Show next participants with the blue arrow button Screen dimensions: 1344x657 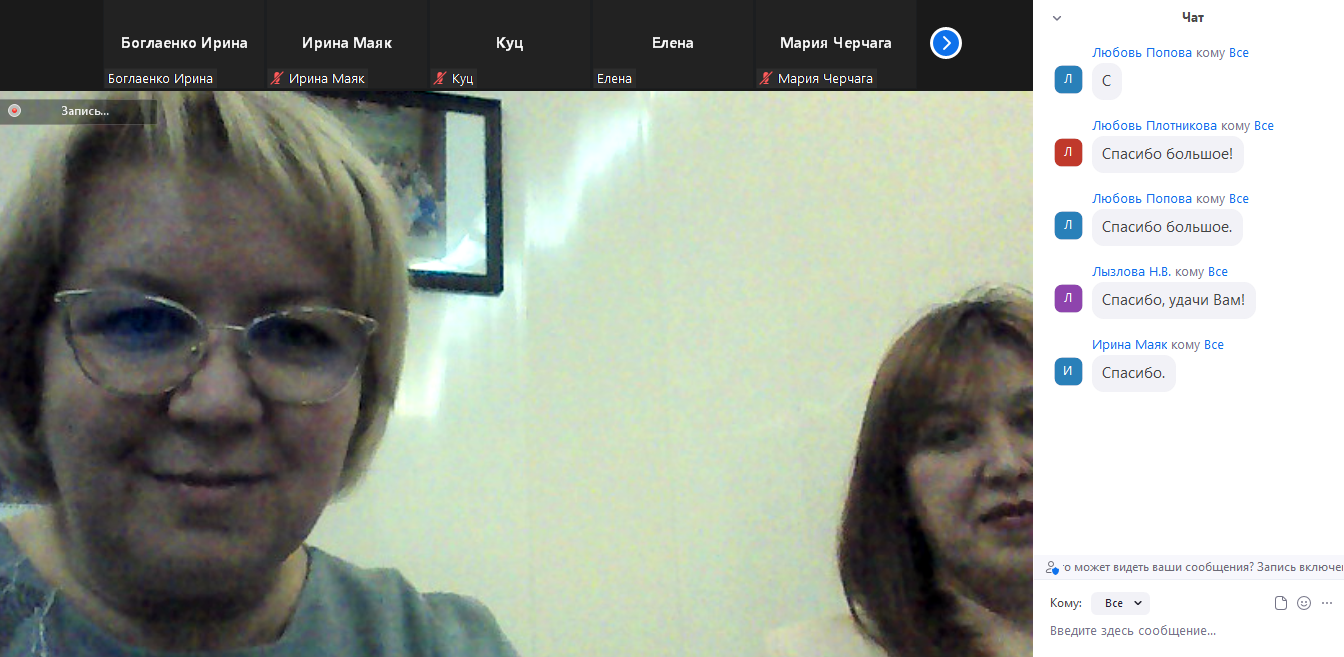(x=946, y=43)
